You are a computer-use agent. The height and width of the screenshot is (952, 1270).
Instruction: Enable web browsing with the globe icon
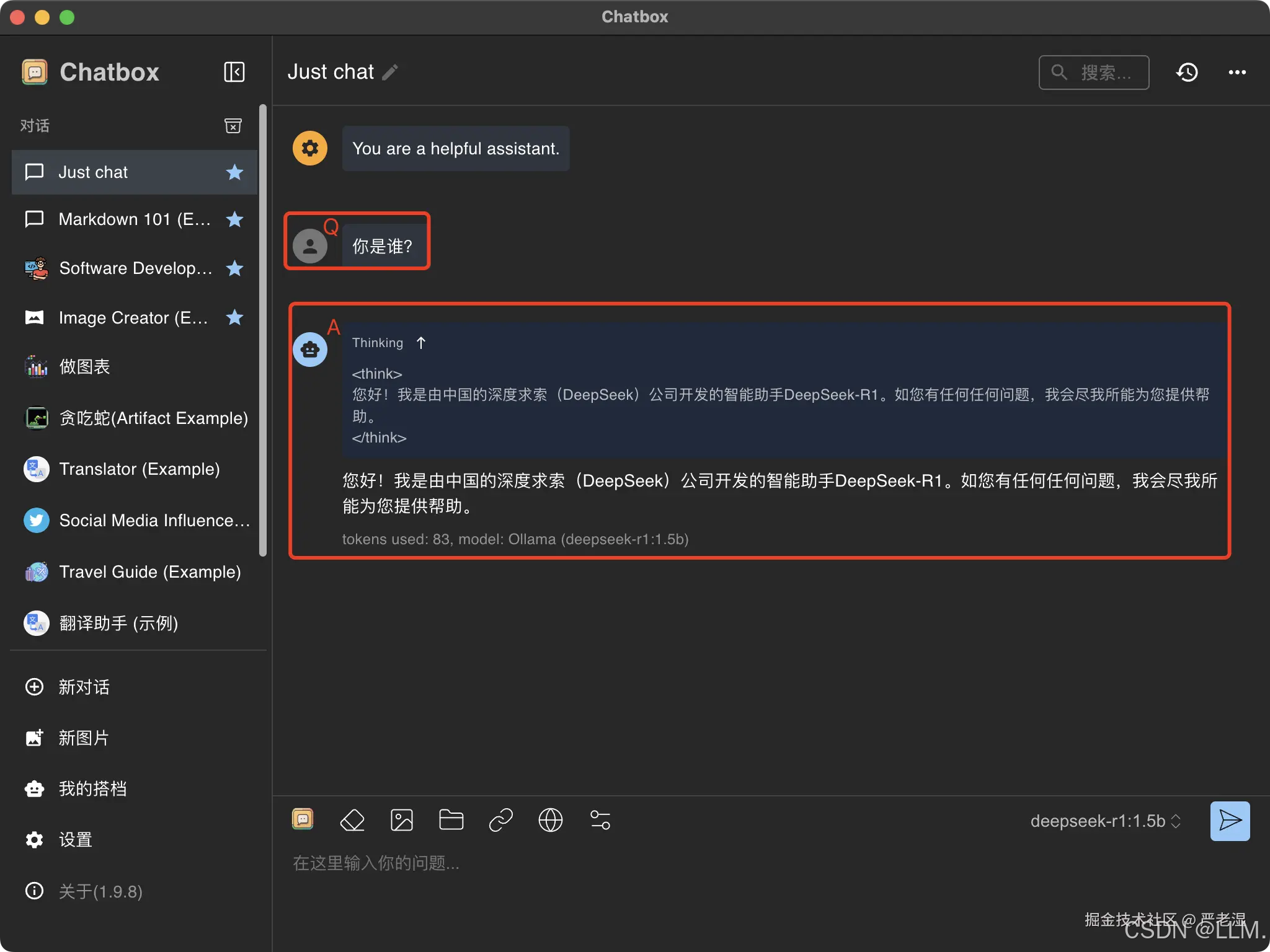[x=550, y=820]
